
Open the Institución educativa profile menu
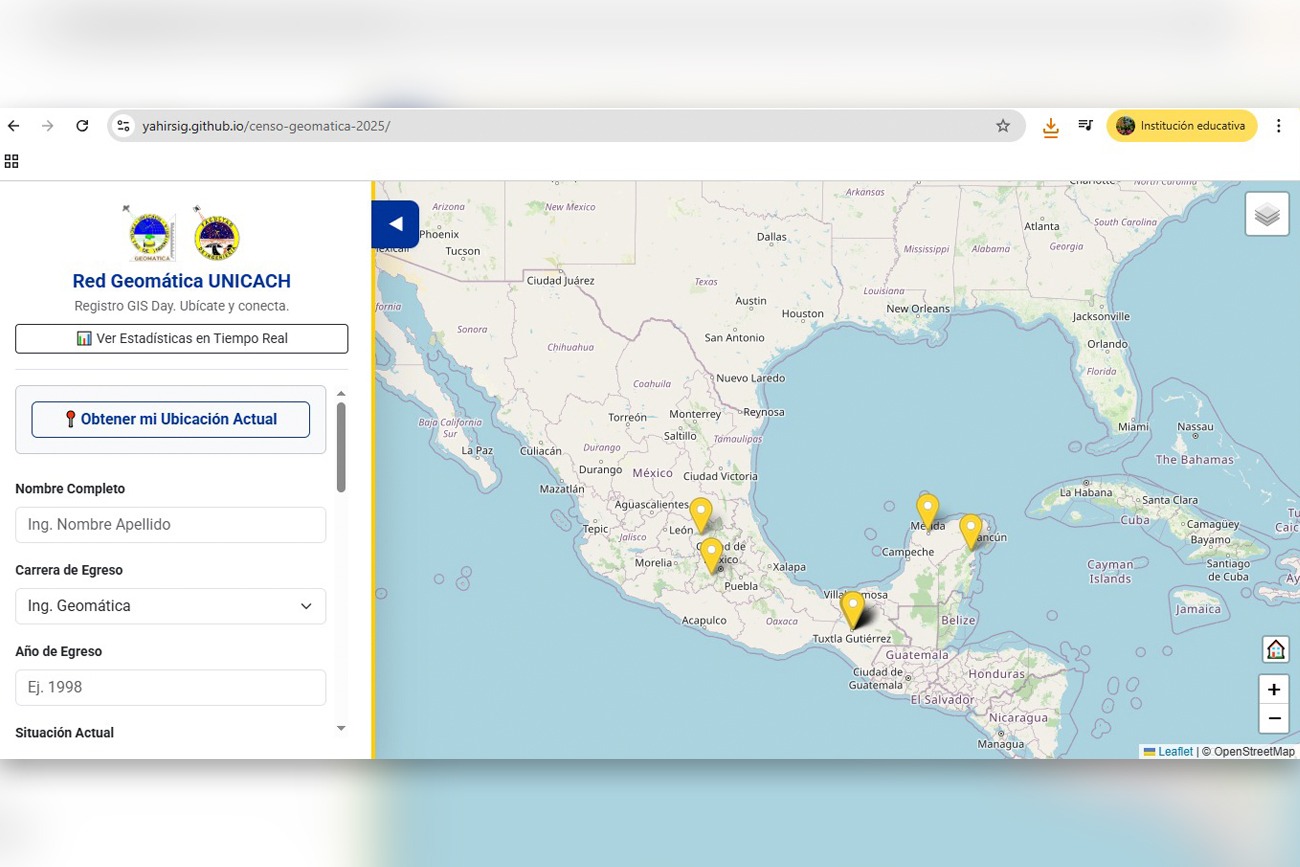(1182, 125)
